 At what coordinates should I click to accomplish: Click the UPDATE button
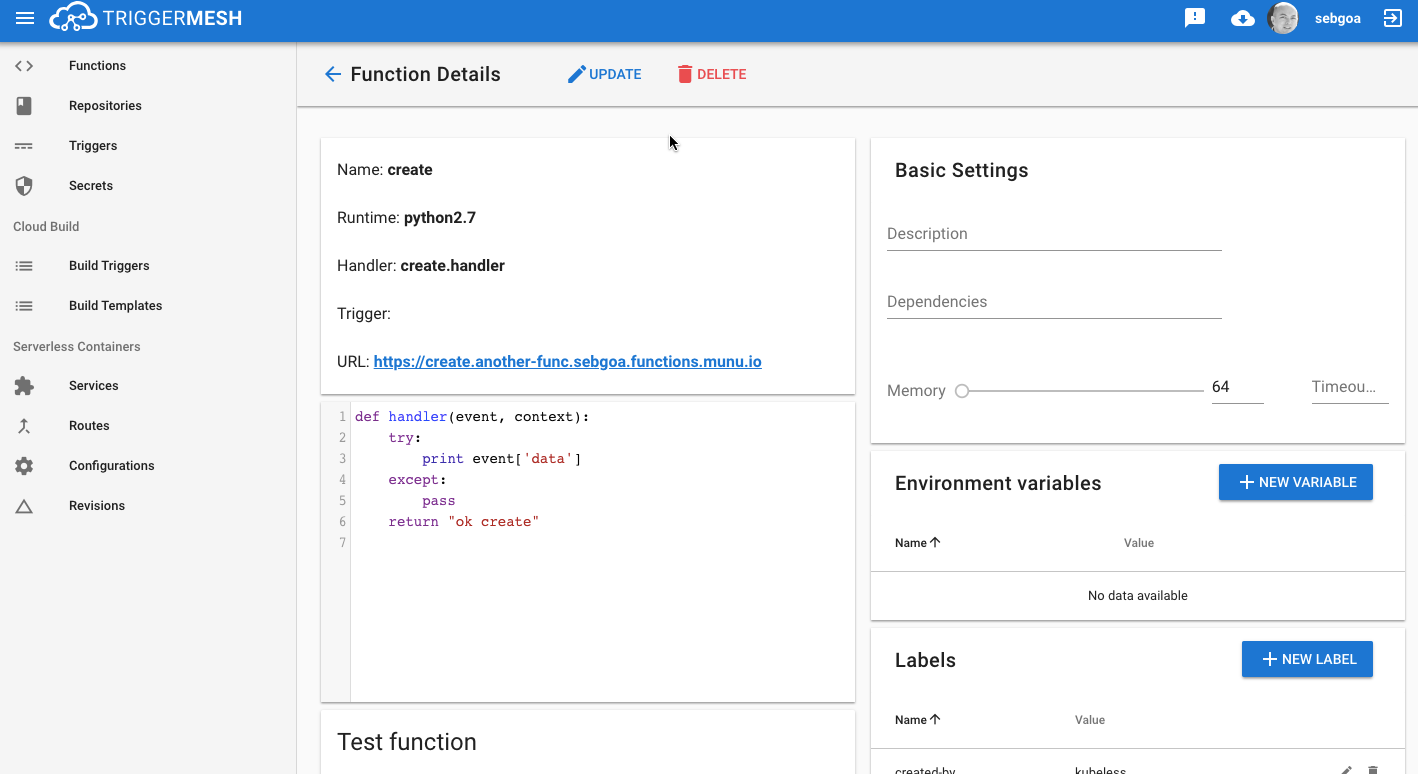click(604, 74)
